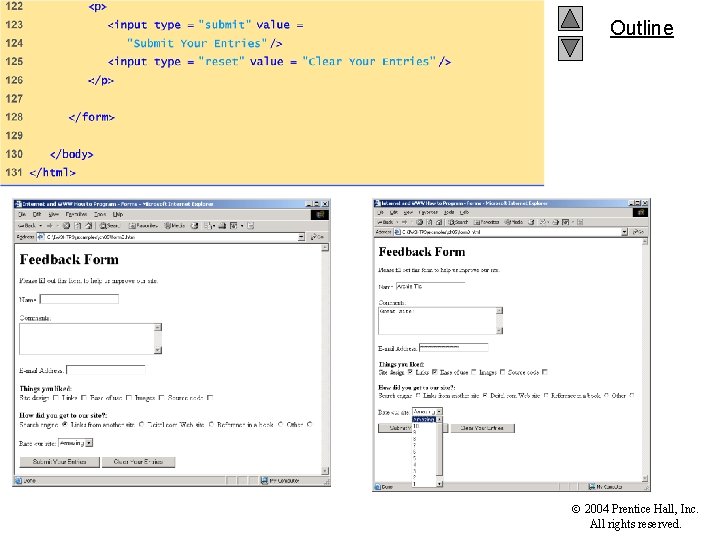720x540 pixels.
Task: Click Comments scroll down arrow in left form
Action: [x=158, y=350]
